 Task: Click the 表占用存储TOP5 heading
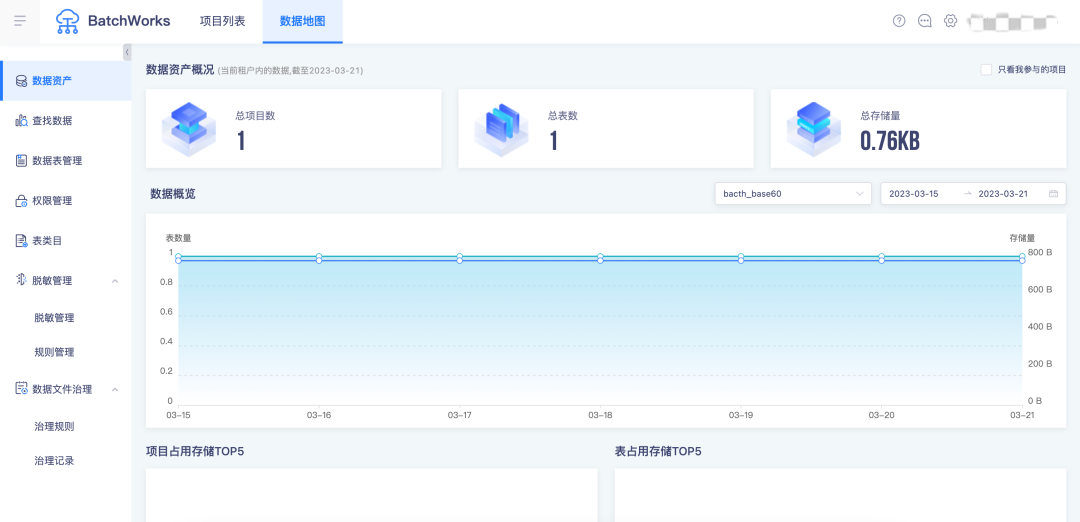[x=658, y=452]
